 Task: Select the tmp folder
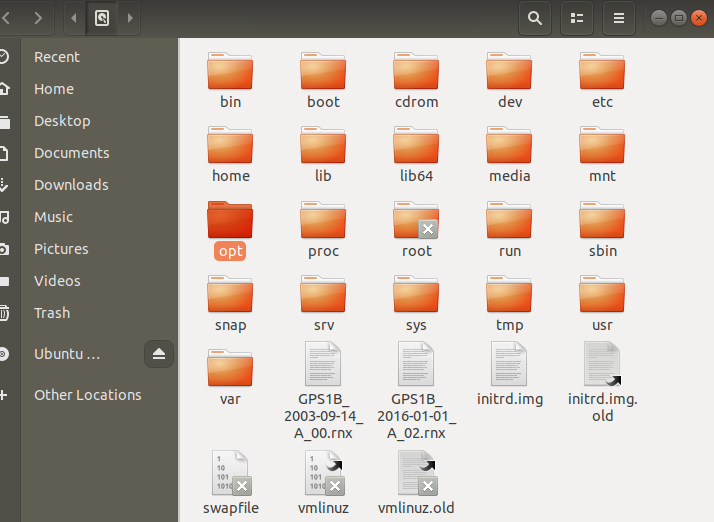pos(510,304)
